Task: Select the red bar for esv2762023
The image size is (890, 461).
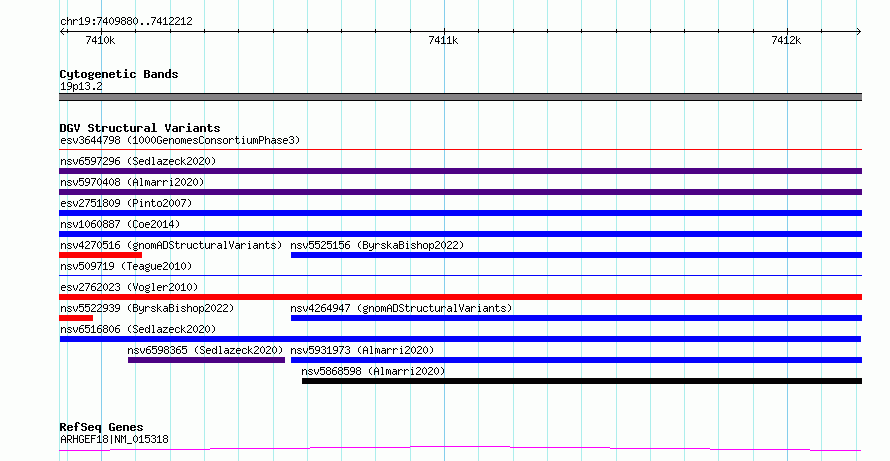Action: pos(460,297)
